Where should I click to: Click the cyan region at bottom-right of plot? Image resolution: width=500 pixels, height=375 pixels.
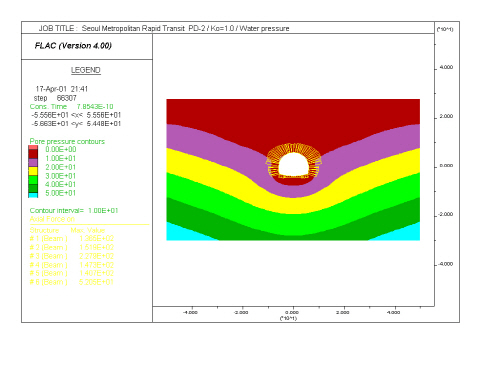405,233
